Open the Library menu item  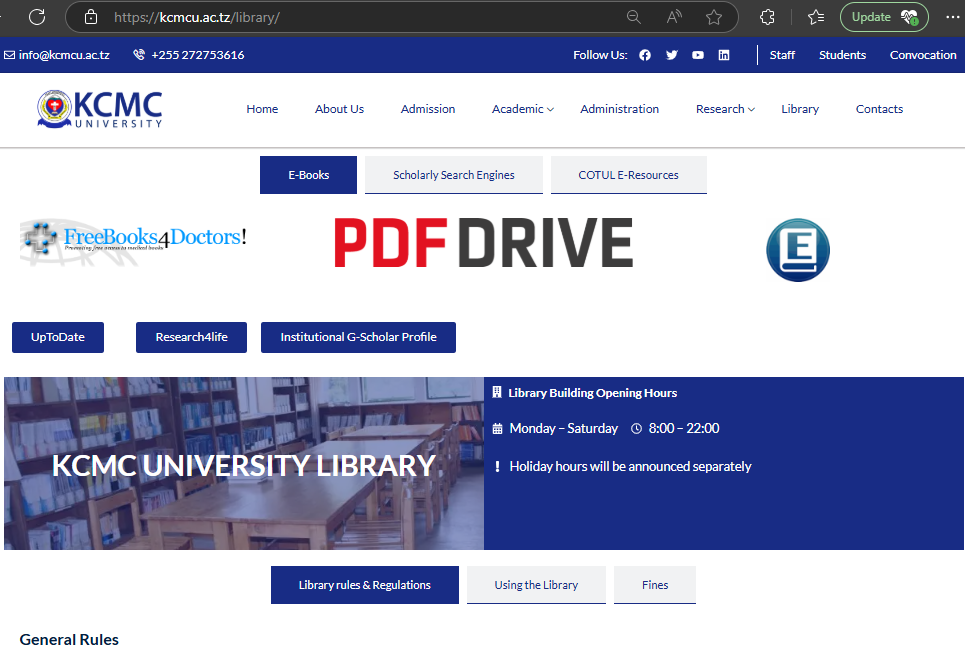[x=799, y=109]
